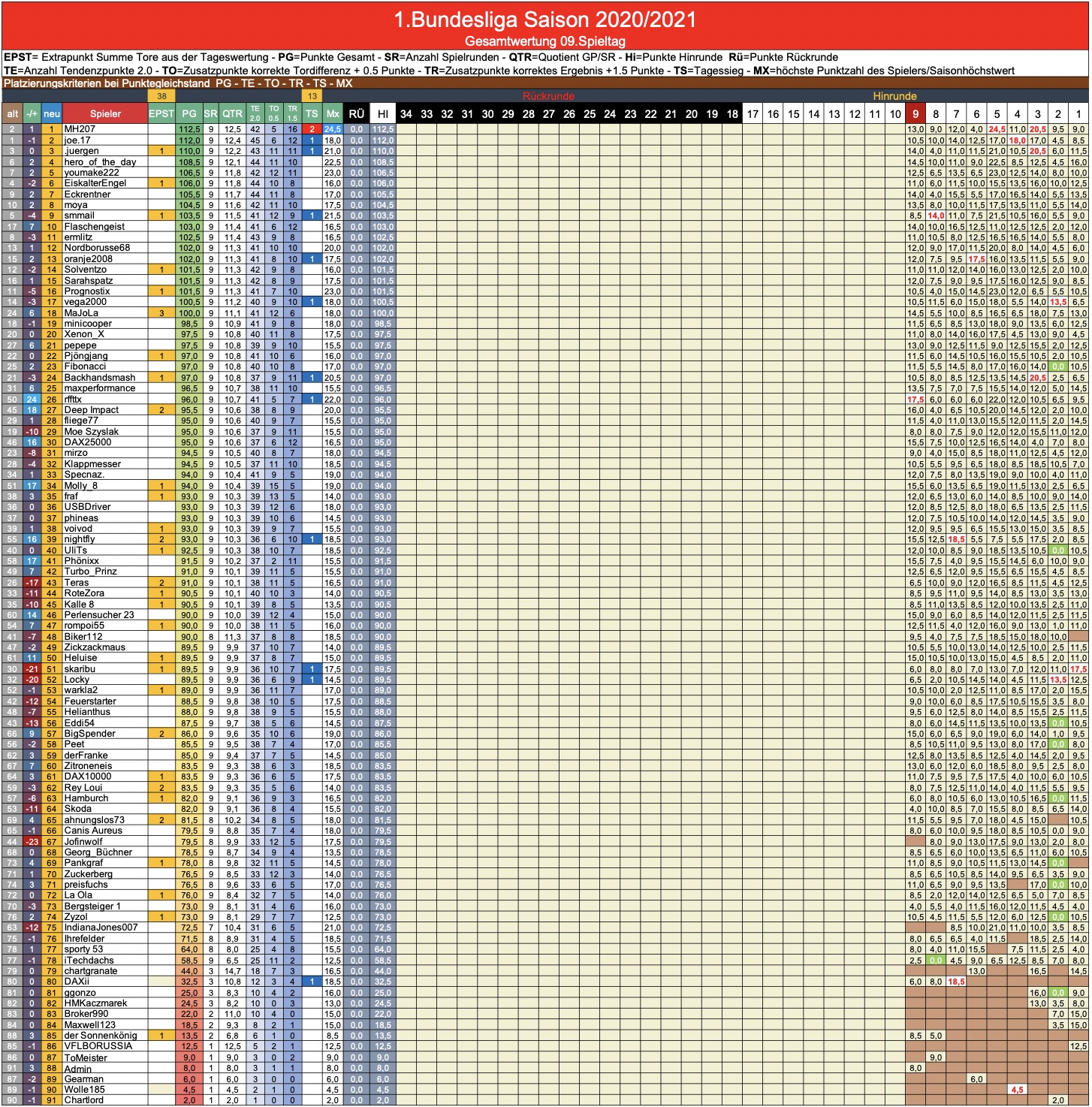The width and height of the screenshot is (1092, 1107).
Task: Select the 'PG' column header
Action: [189, 113]
